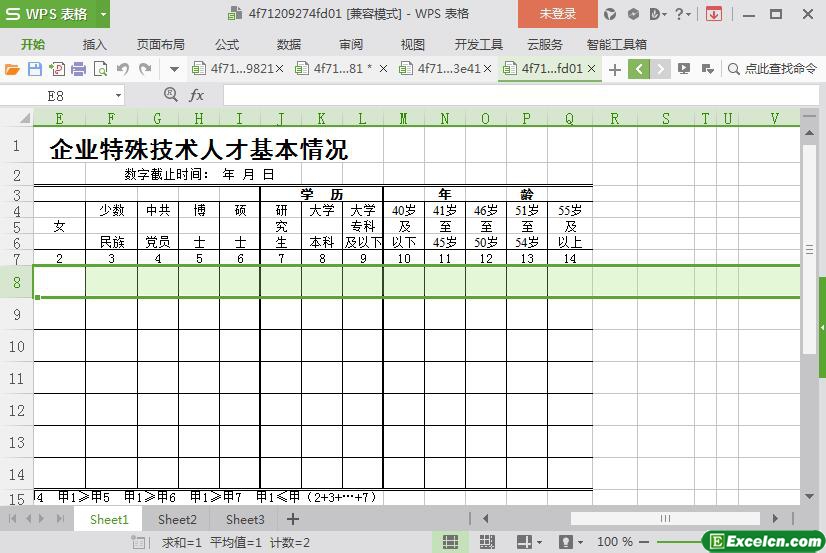Switch to page break preview view

487,541
